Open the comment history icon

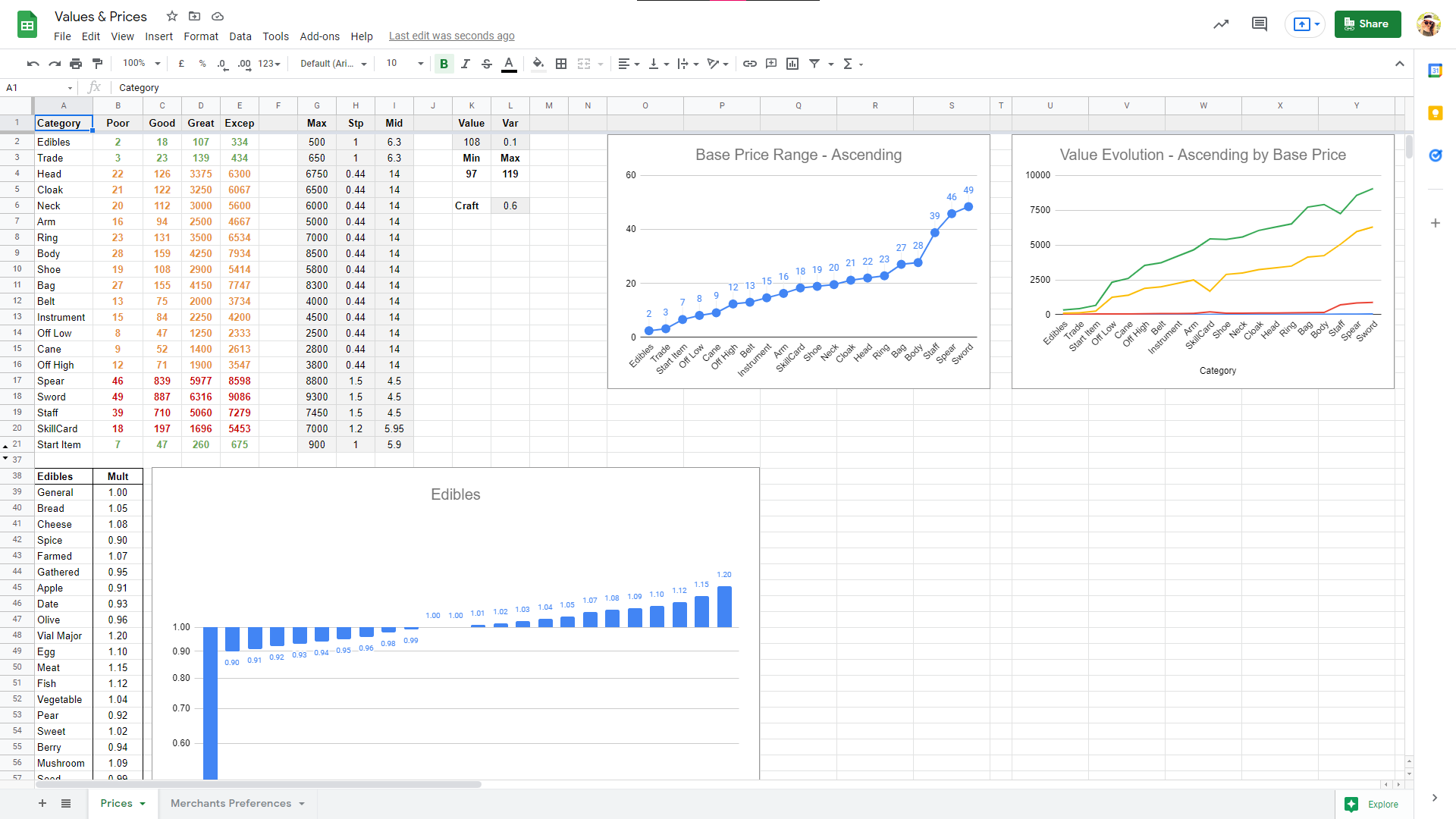coord(1259,24)
